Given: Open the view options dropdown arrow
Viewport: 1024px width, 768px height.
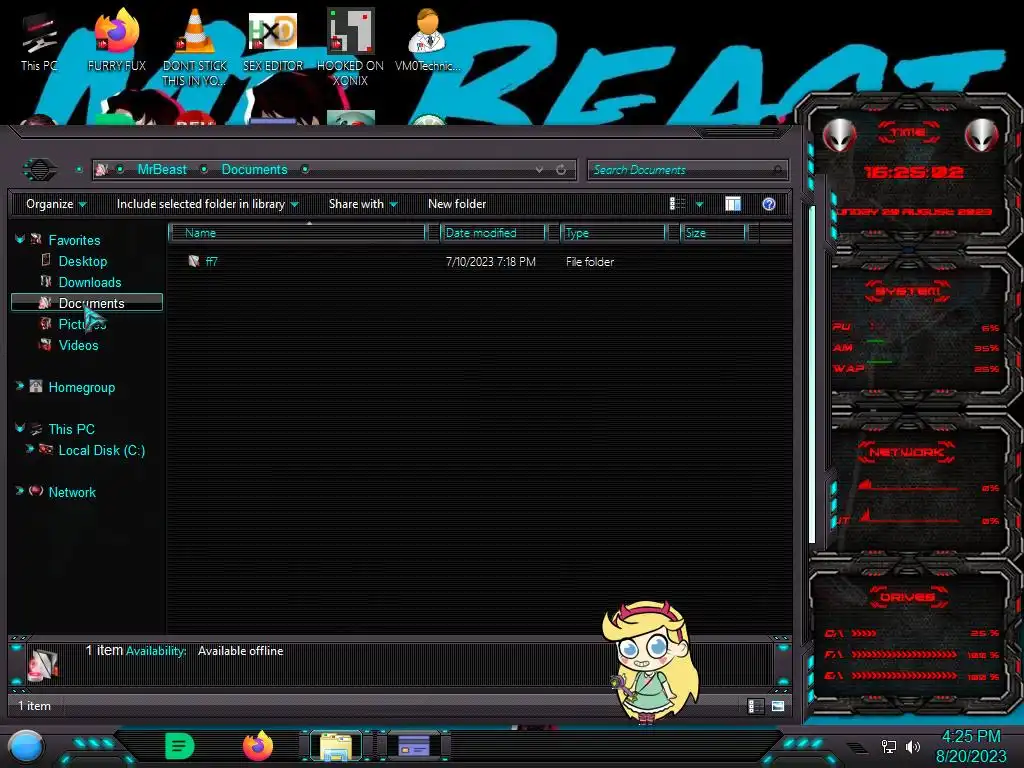Looking at the screenshot, I should 699,204.
